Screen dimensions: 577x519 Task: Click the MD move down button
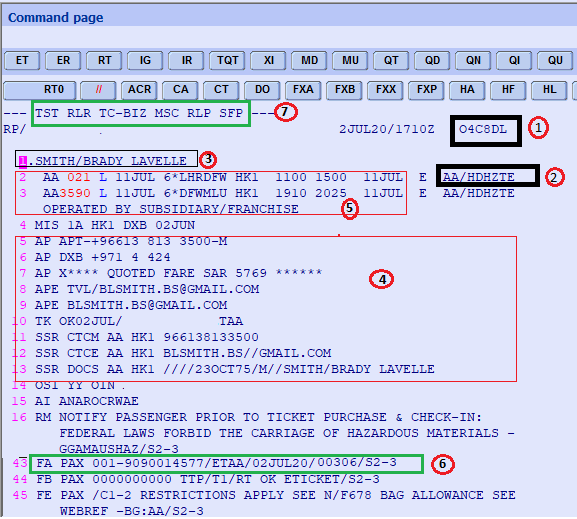tap(309, 61)
